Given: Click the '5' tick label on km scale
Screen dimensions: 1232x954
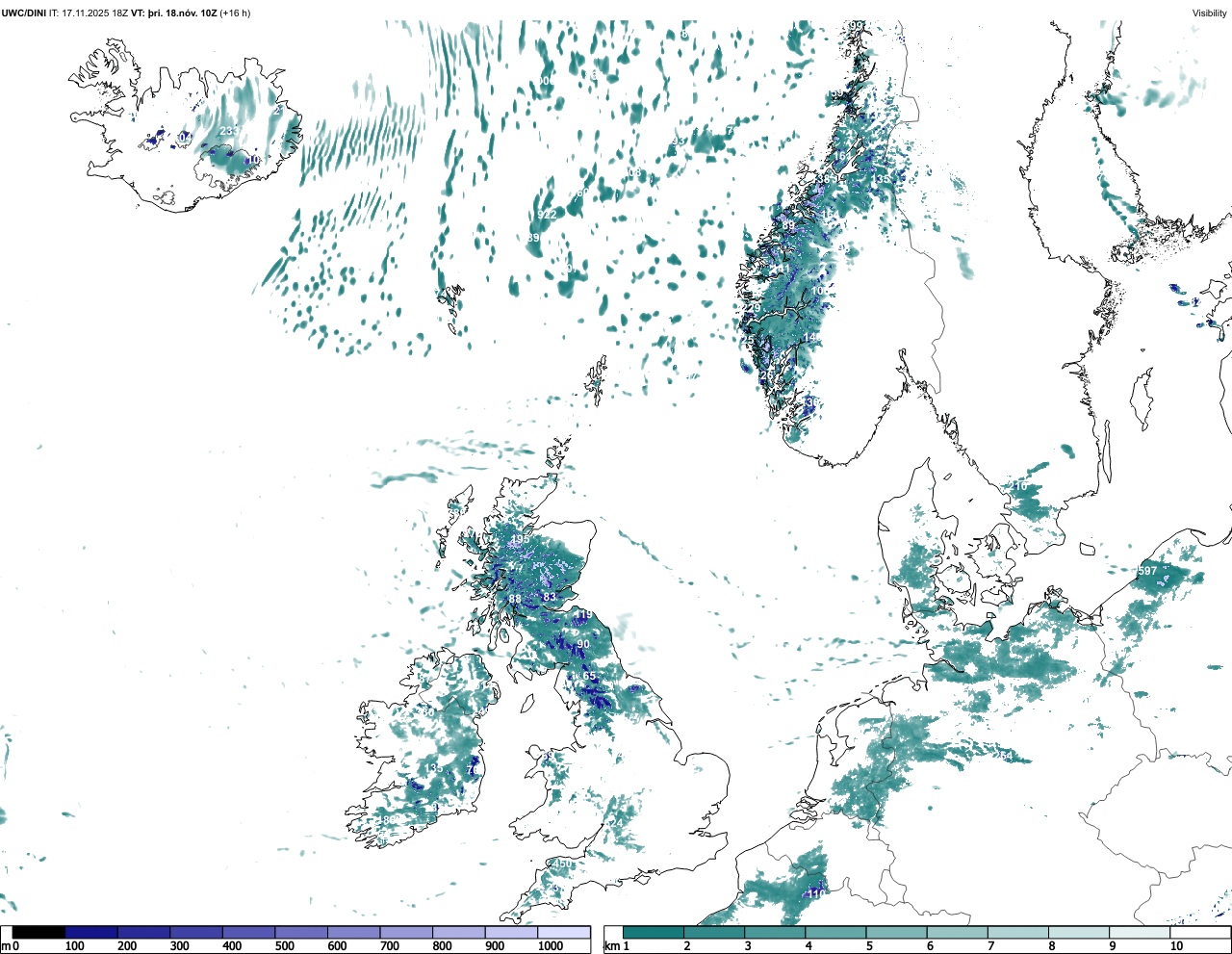Looking at the screenshot, I should [x=870, y=946].
